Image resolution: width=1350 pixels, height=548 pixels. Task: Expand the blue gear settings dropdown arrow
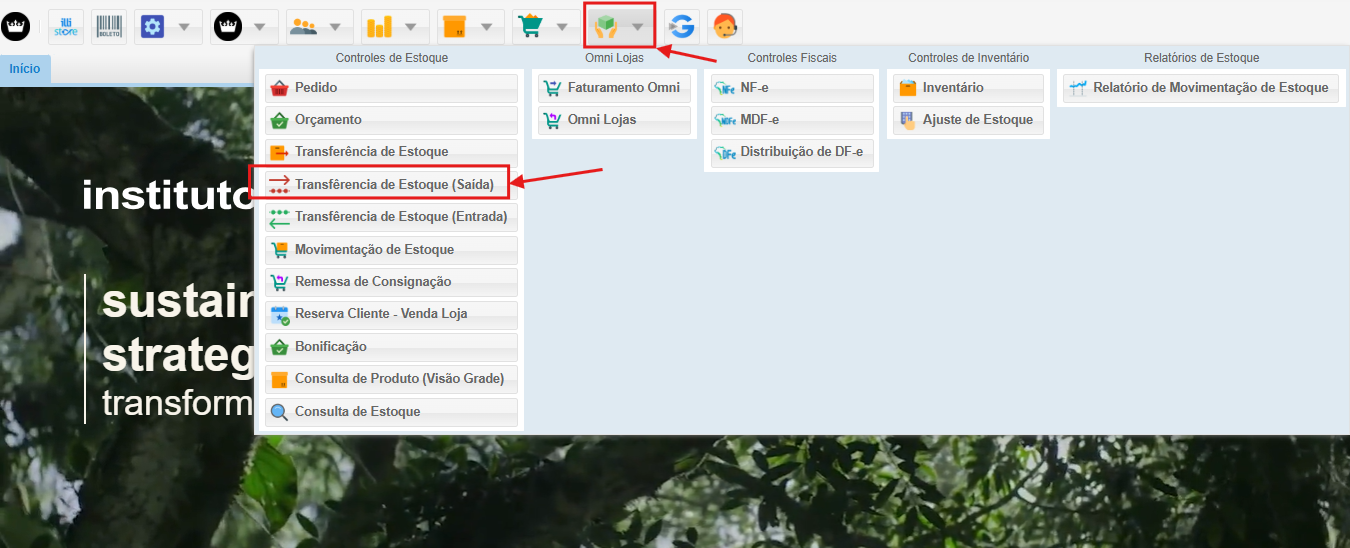click(x=184, y=26)
